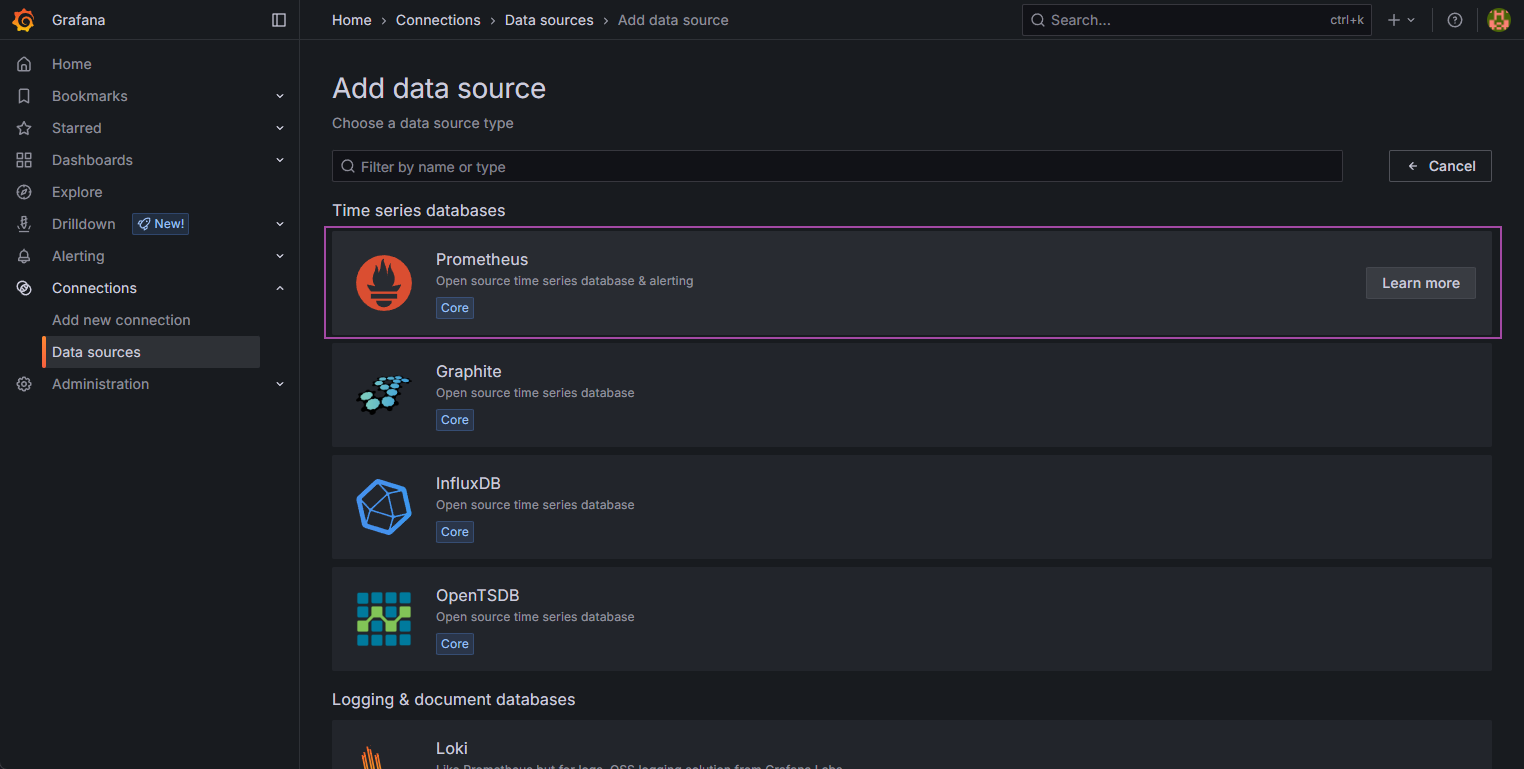1524x769 pixels.
Task: Open the help question mark icon
Action: click(x=1455, y=20)
